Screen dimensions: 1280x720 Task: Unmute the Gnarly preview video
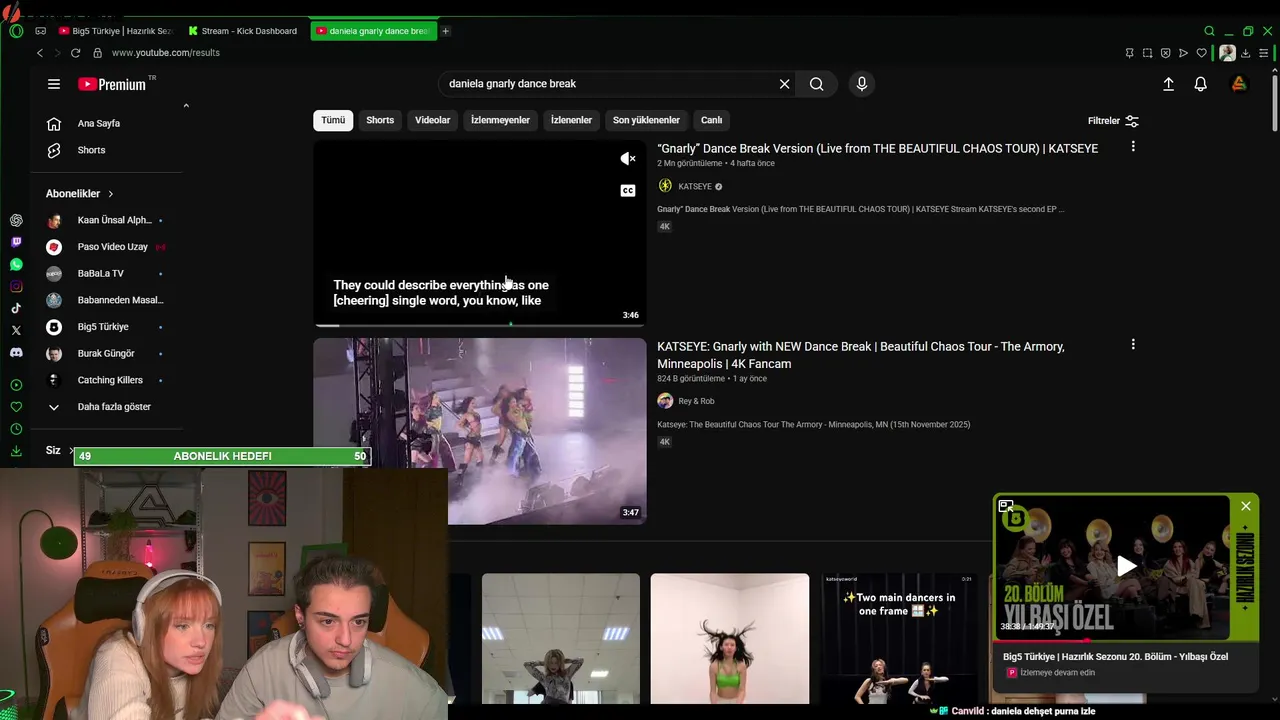pyautogui.click(x=628, y=158)
